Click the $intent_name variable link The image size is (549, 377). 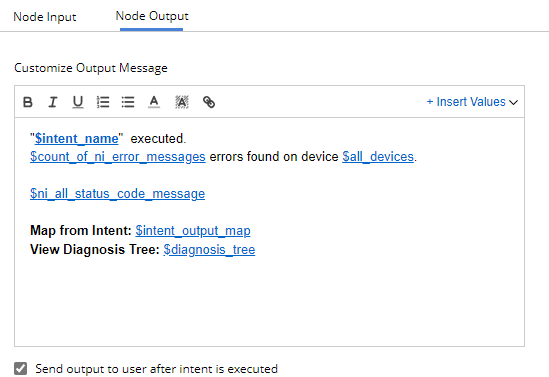pyautogui.click(x=77, y=139)
